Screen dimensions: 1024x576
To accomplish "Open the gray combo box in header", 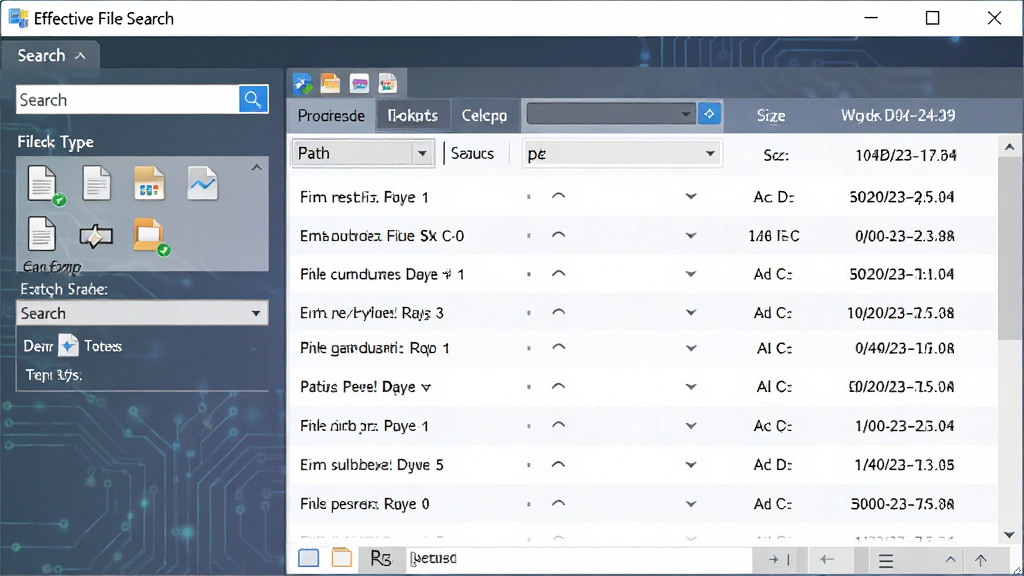I will point(611,114).
